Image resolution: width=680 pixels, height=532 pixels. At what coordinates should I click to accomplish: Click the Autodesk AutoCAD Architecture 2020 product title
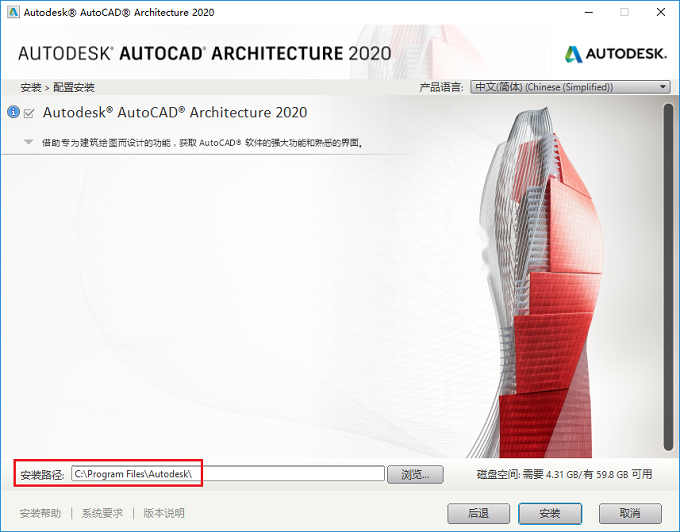tap(175, 113)
